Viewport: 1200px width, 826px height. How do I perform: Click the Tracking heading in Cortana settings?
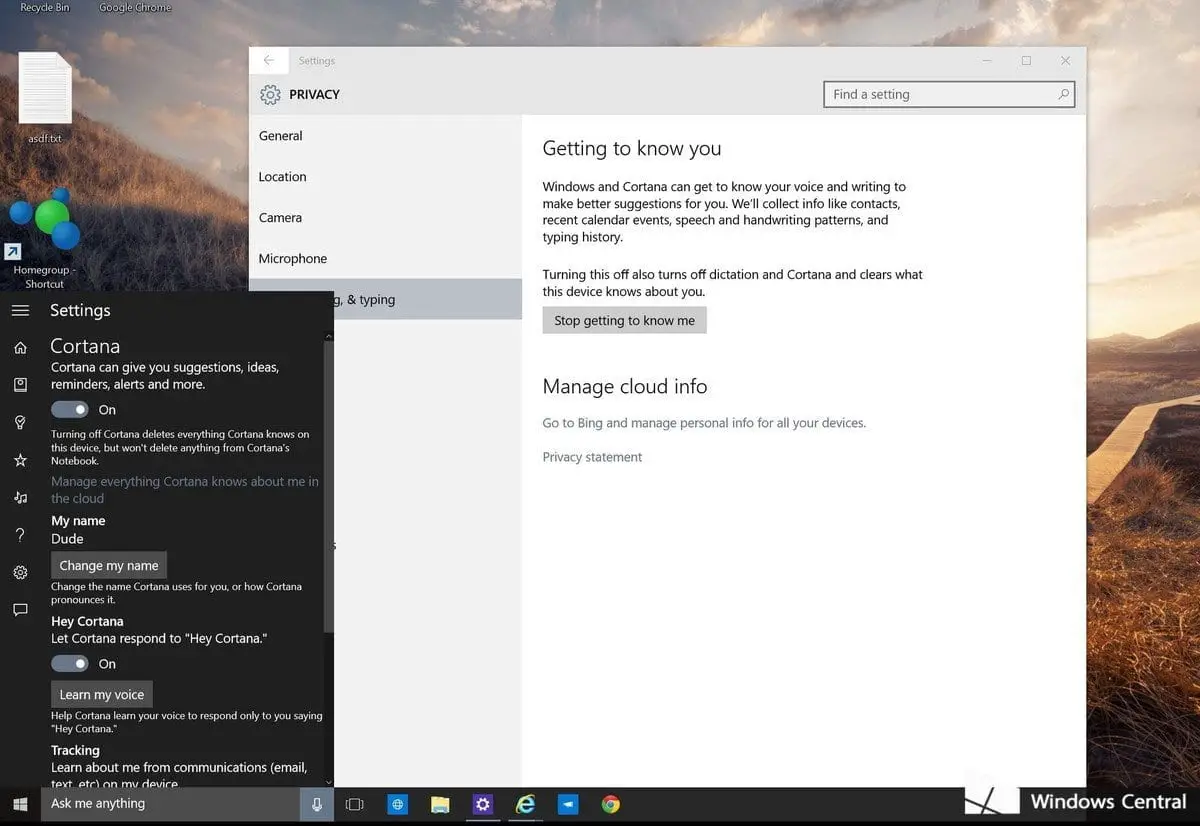tap(75, 750)
